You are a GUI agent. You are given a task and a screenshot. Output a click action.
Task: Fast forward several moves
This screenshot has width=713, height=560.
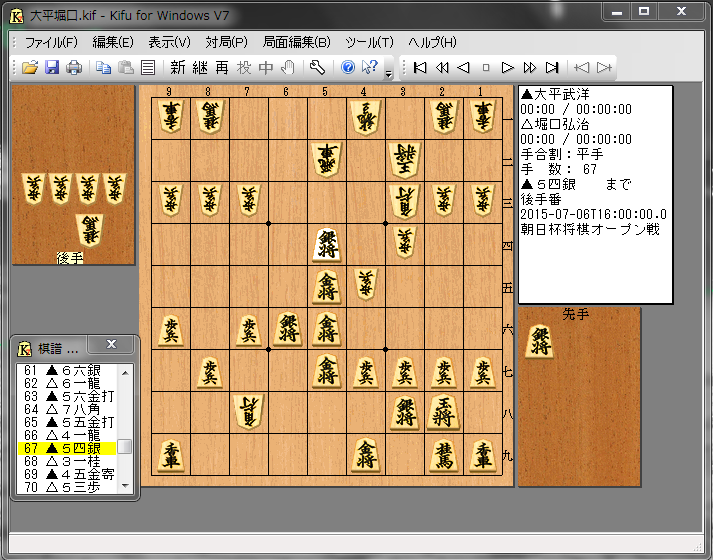point(530,68)
